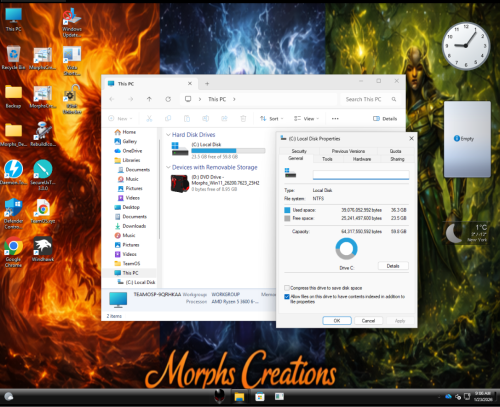Uncheck Allow files to be indexed
Screen dimensions: 500x407
(x=287, y=297)
